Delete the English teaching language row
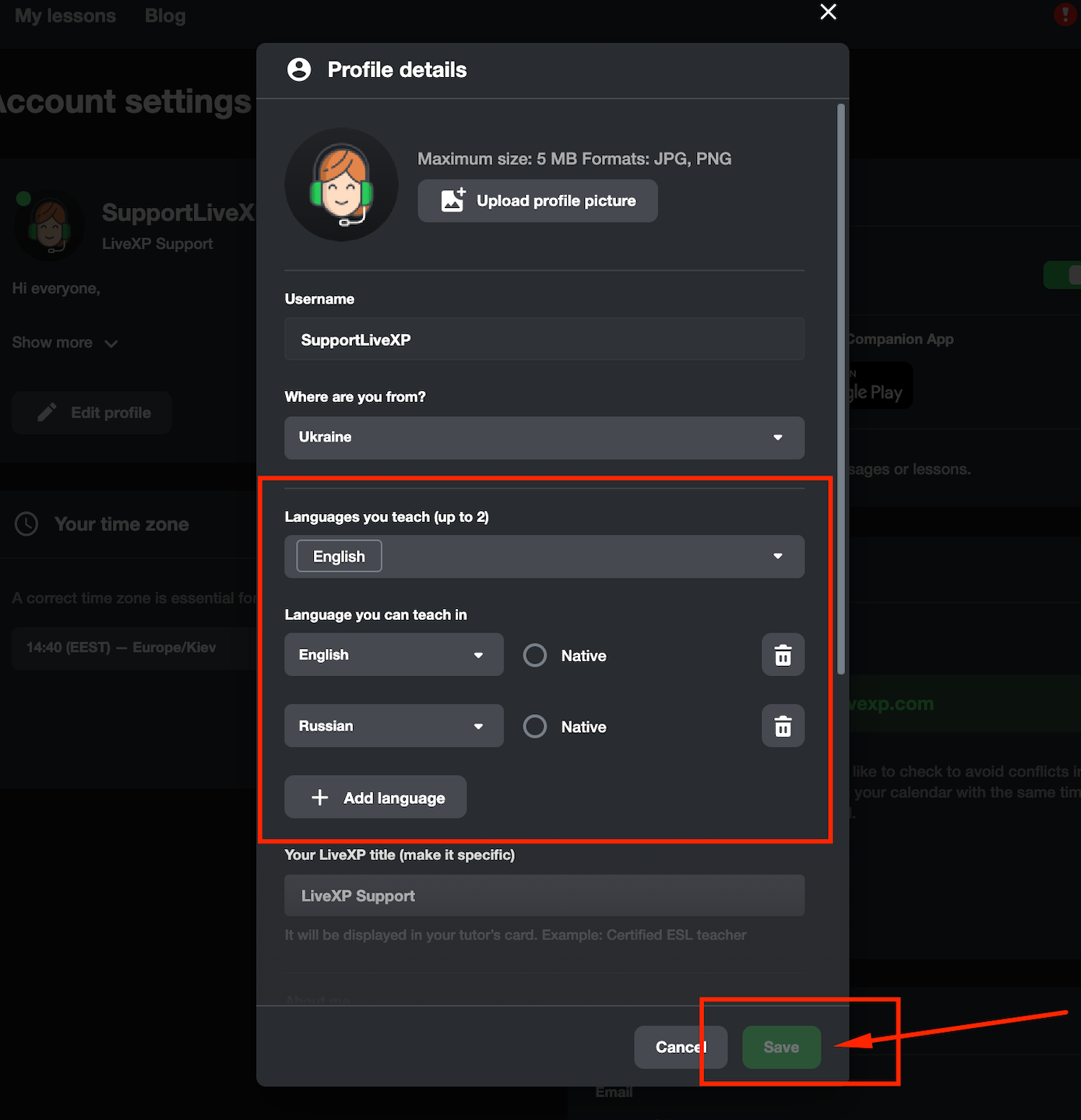Screen dimensions: 1081x1120 (783, 655)
